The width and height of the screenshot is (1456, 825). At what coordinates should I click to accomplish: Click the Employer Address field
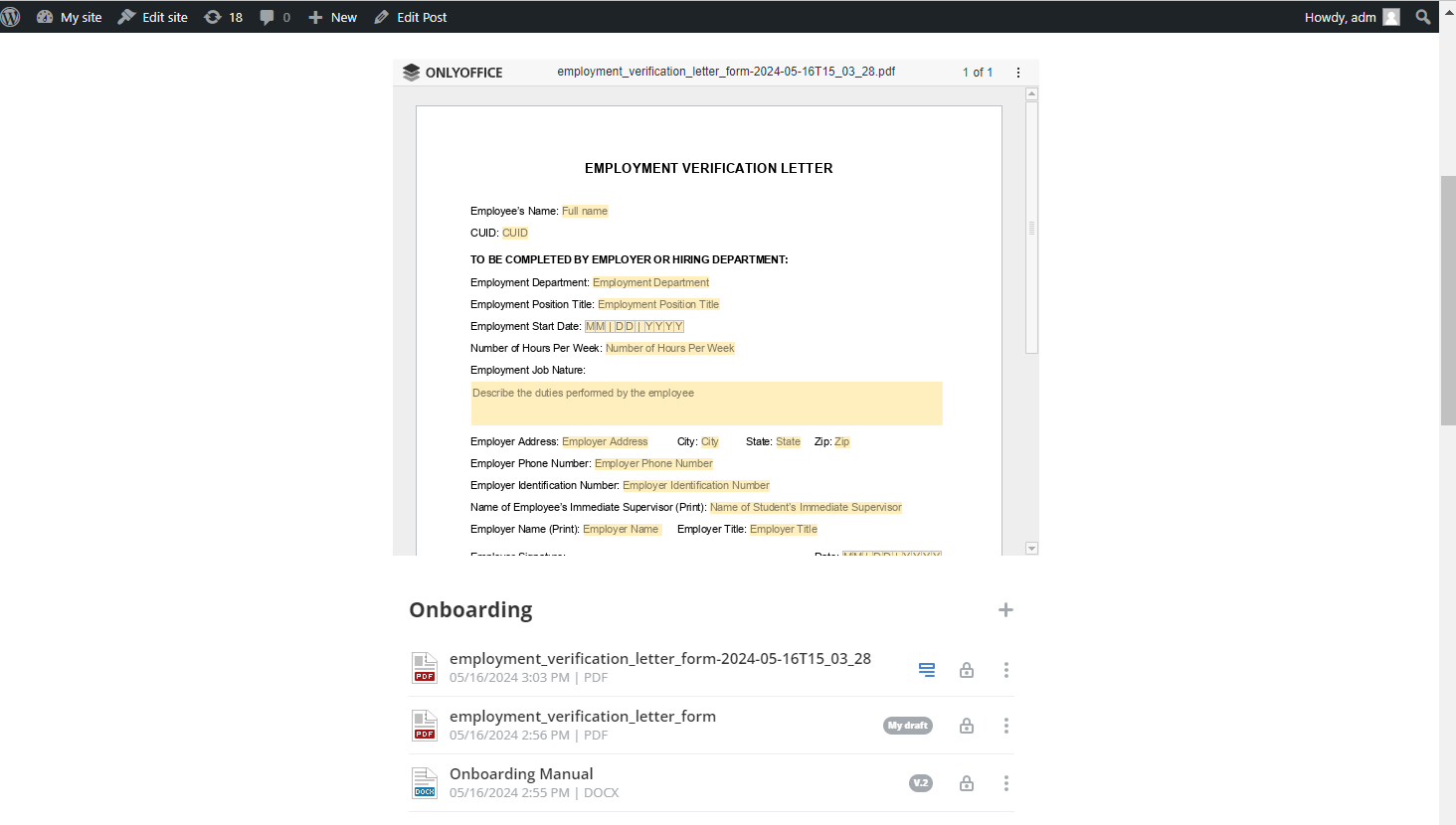(605, 441)
